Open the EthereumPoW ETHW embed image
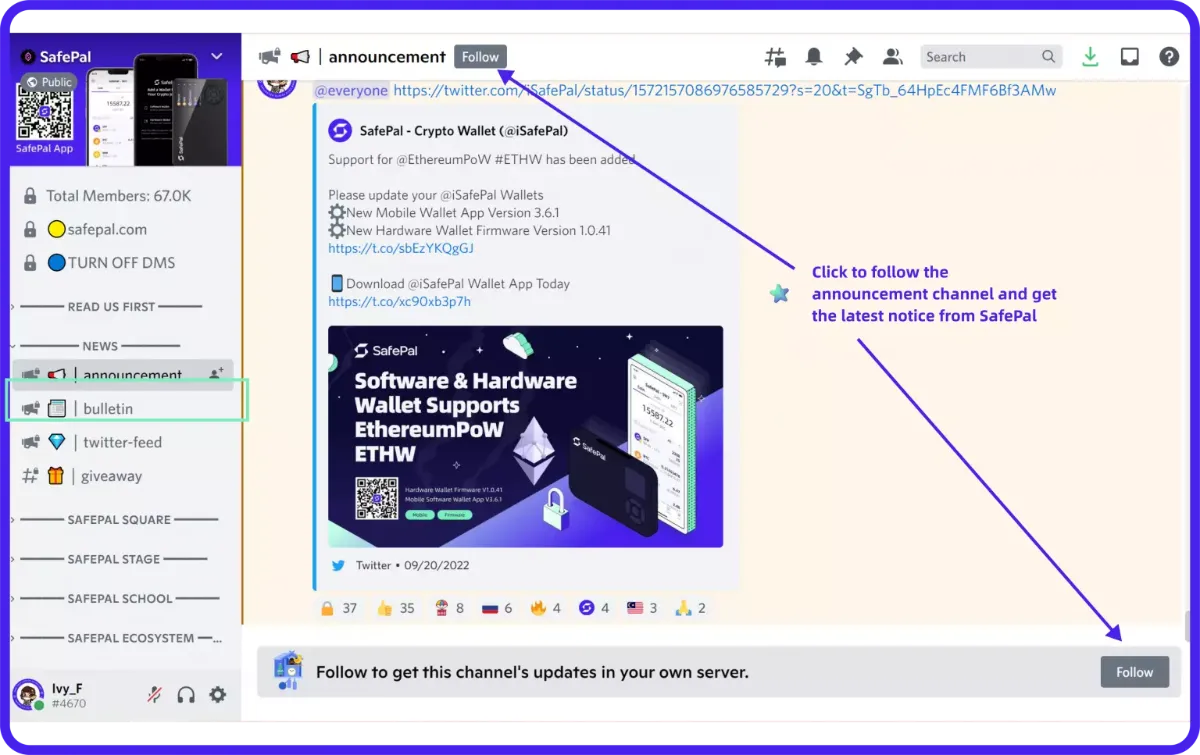This screenshot has width=1200, height=755. (525, 436)
